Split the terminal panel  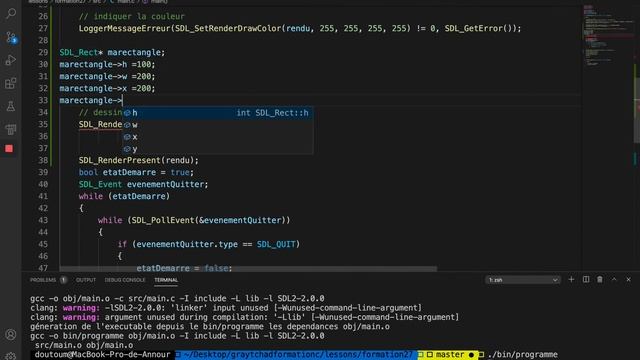(x=586, y=280)
